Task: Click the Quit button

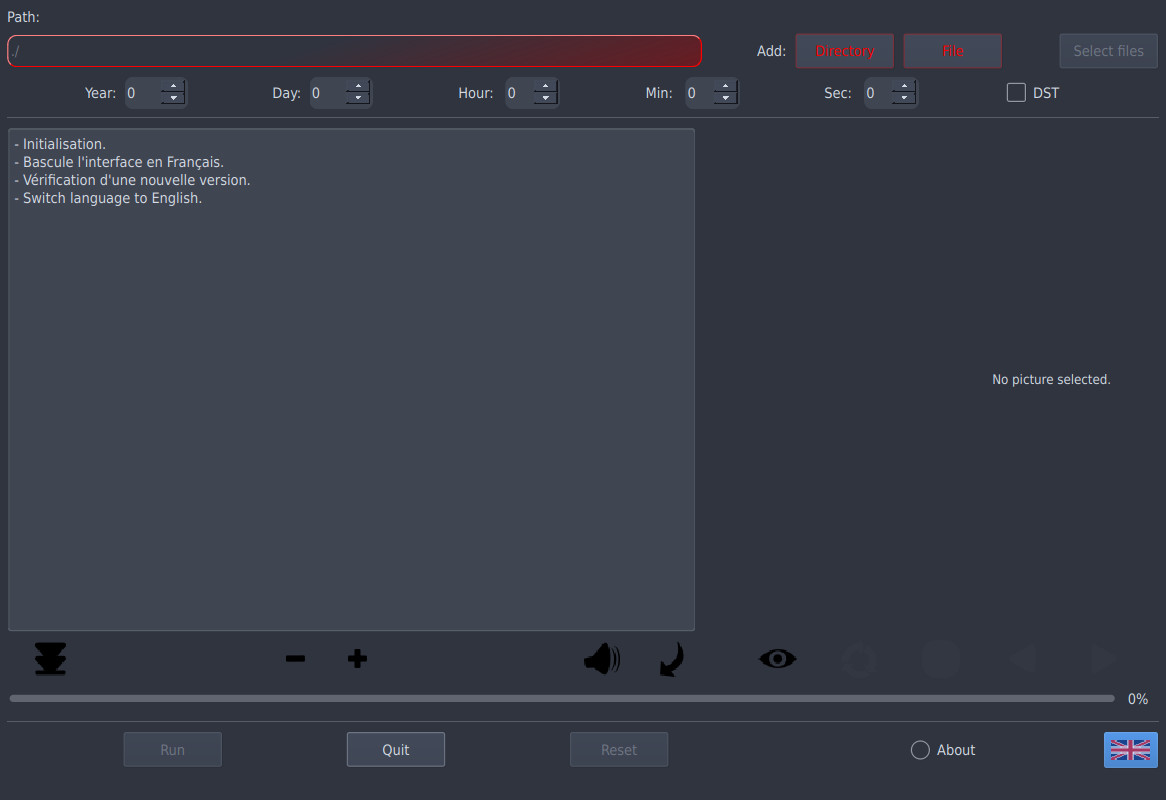Action: point(396,749)
